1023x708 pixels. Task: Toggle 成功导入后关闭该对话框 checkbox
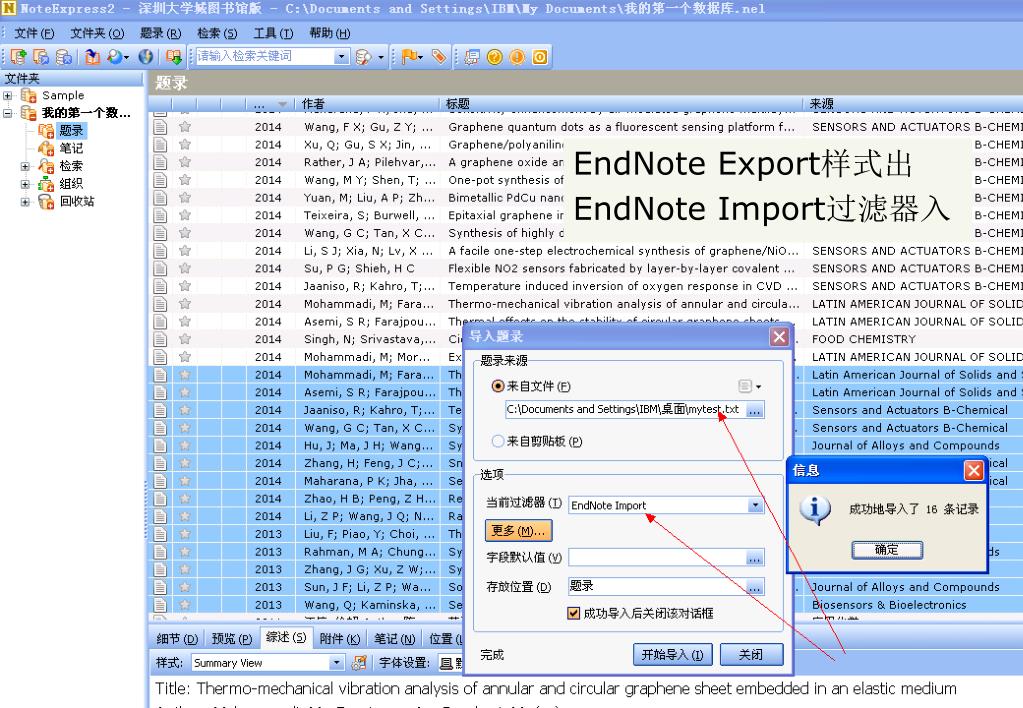pos(573,613)
